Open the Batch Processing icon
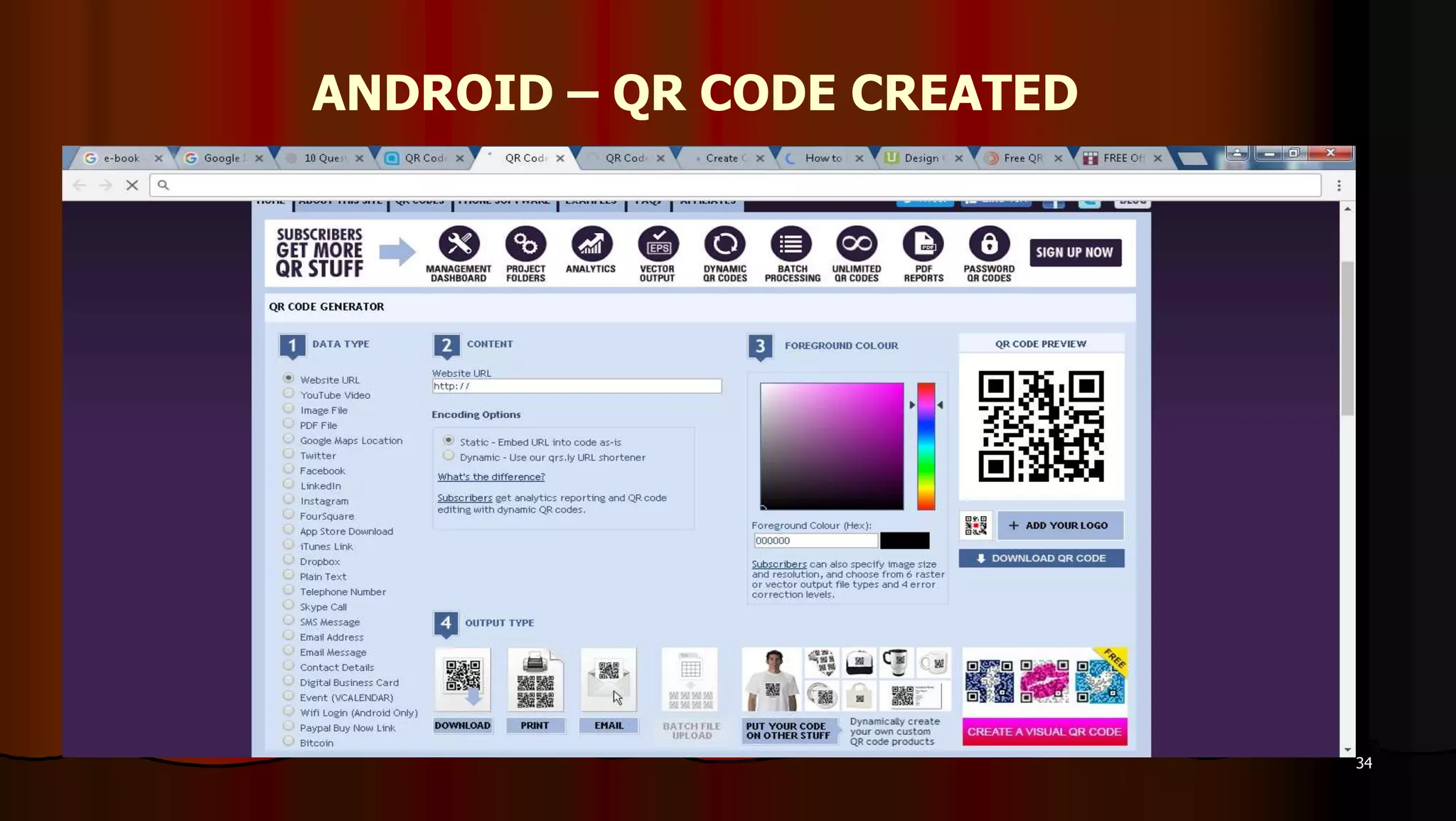 tap(791, 244)
